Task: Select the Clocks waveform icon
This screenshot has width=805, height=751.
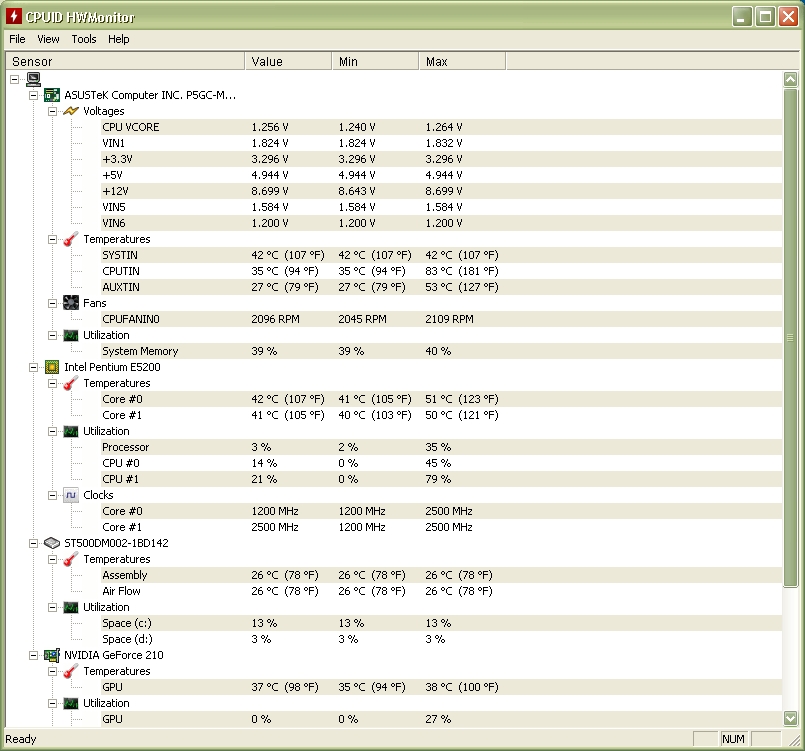Action: click(x=71, y=495)
